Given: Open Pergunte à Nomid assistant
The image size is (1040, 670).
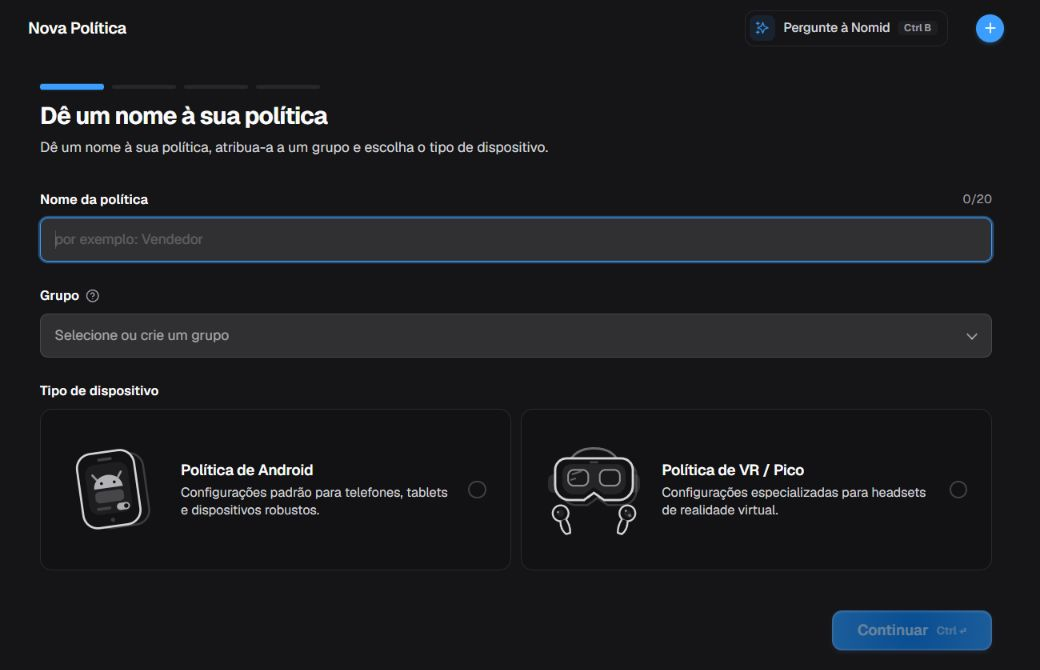Looking at the screenshot, I should click(x=846, y=28).
